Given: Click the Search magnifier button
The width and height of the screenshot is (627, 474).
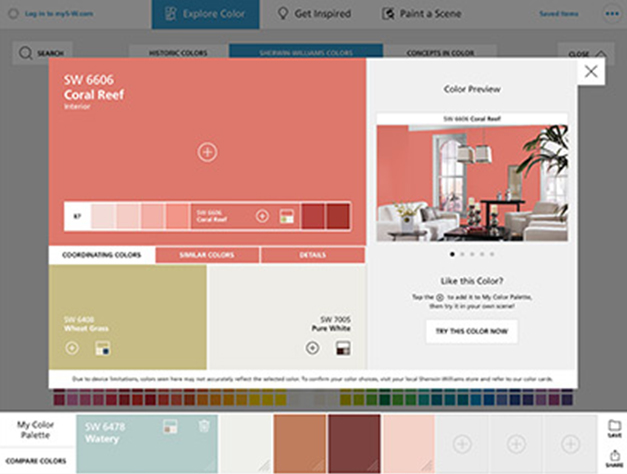Looking at the screenshot, I should tap(42, 53).
